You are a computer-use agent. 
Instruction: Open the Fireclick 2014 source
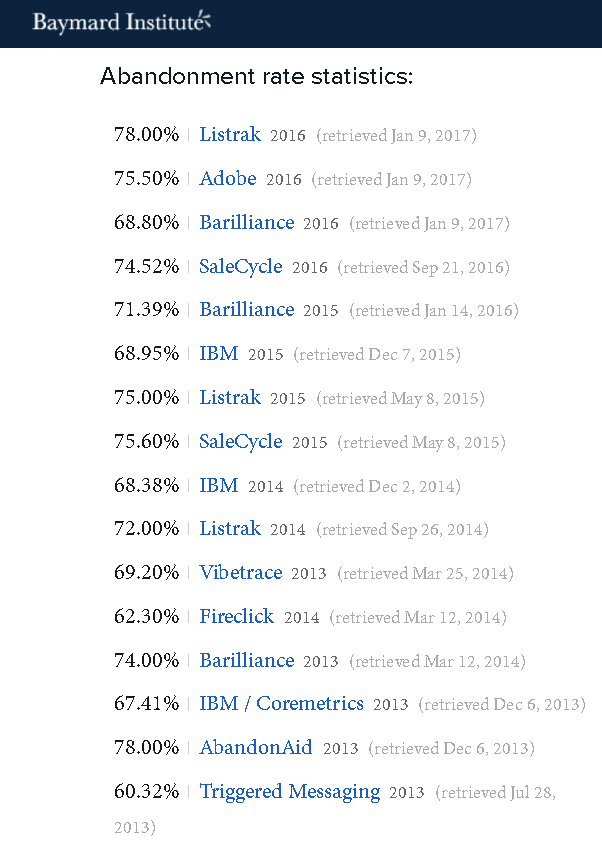click(x=236, y=617)
